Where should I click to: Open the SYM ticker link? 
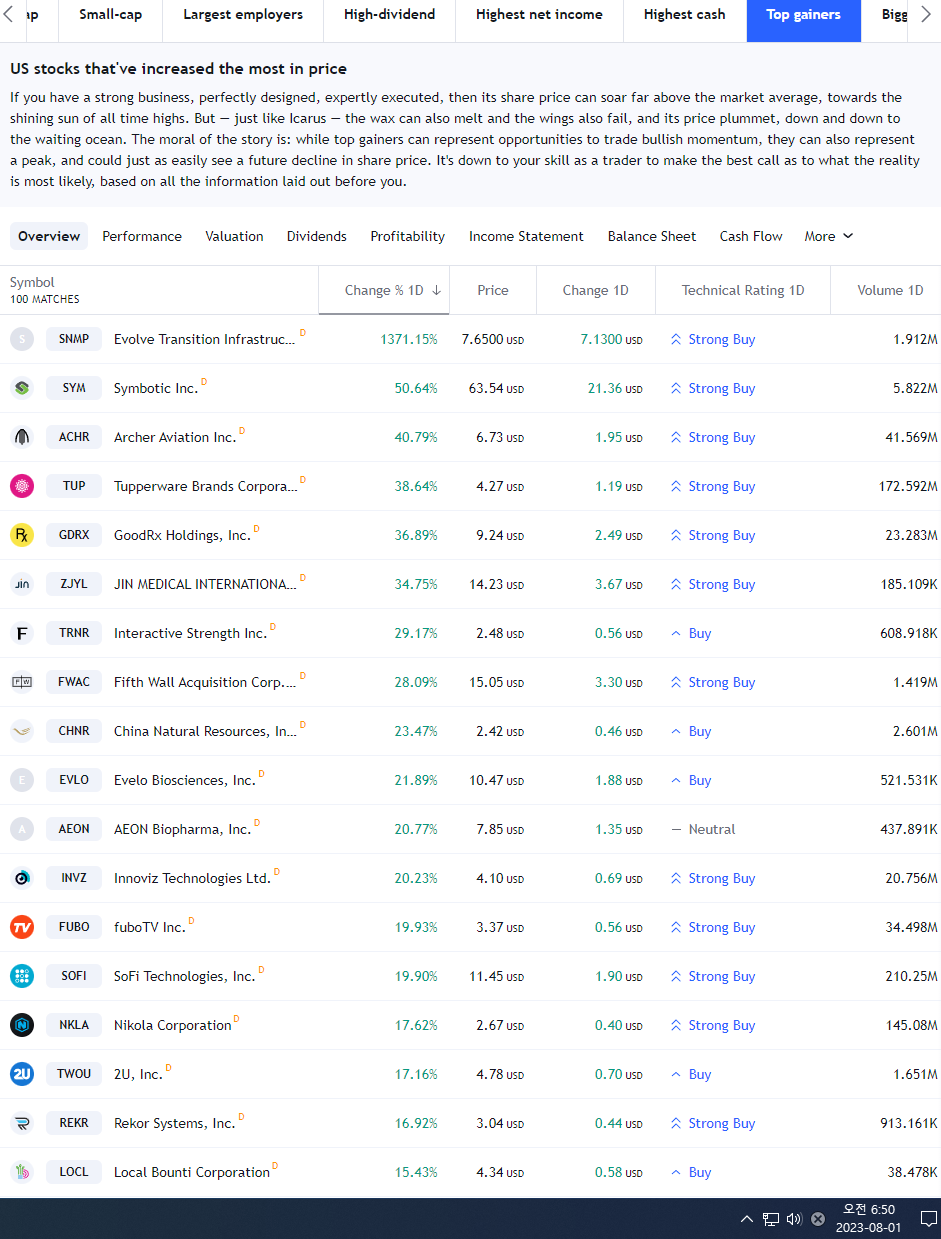pos(74,388)
